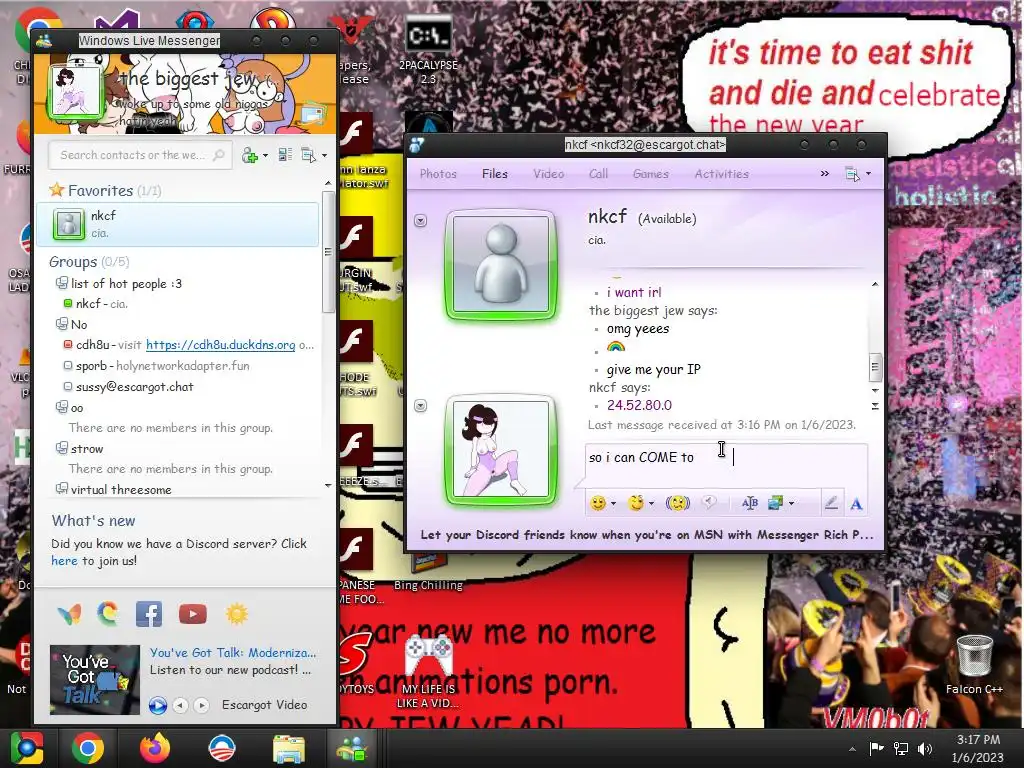Click the Start button on taskbar

(27, 748)
